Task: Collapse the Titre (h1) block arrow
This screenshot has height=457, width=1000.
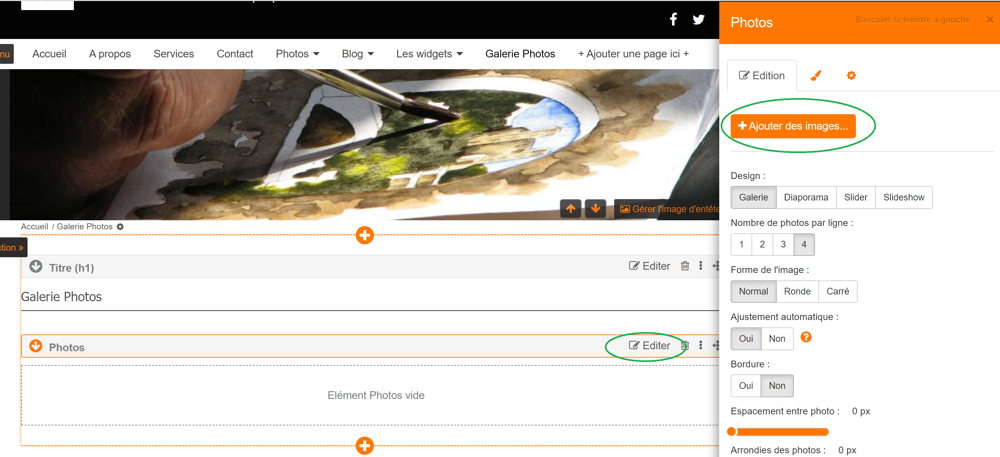Action: [36, 267]
